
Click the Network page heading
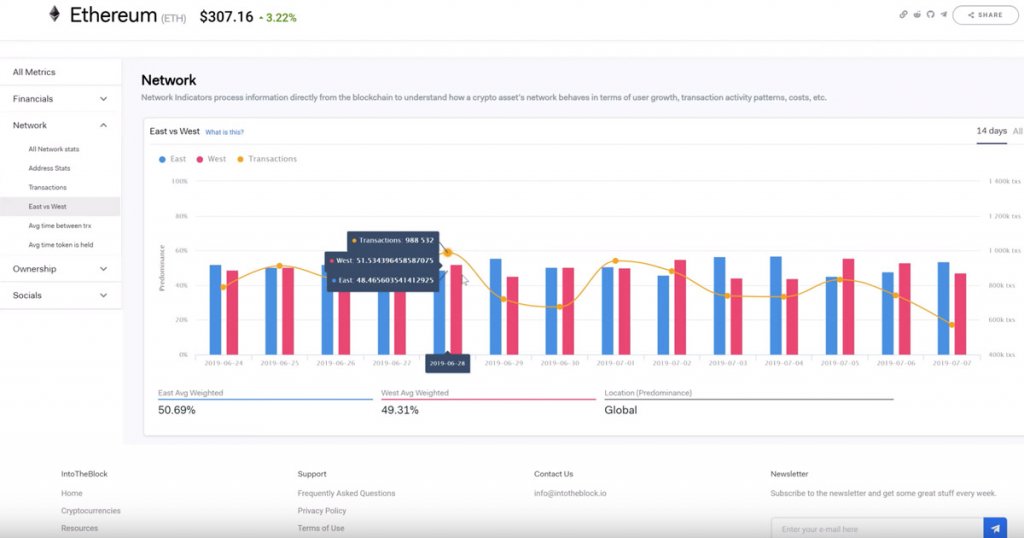168,80
